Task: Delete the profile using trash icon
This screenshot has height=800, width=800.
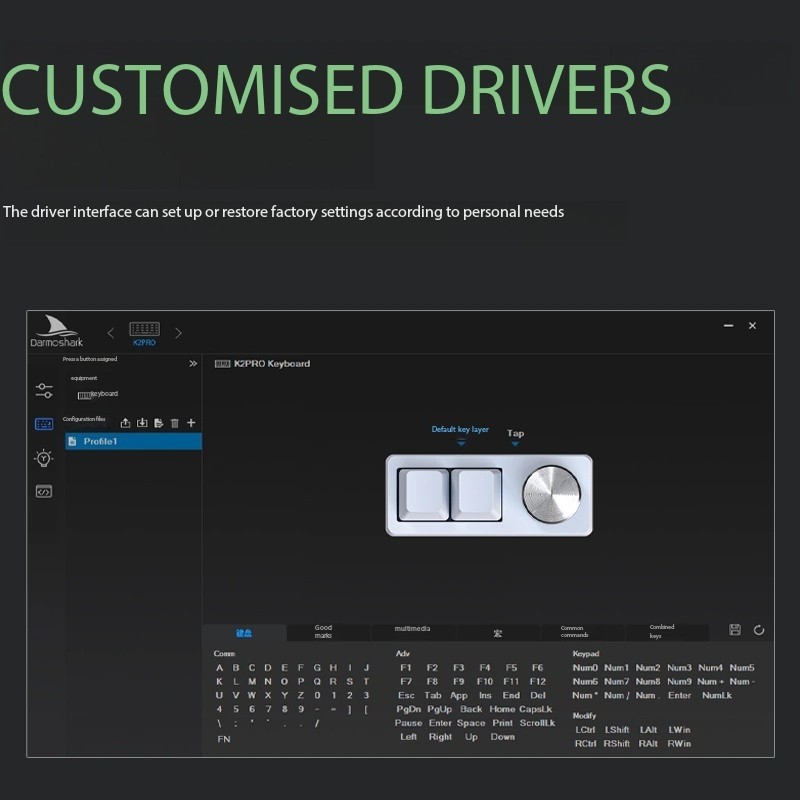Action: 175,423
